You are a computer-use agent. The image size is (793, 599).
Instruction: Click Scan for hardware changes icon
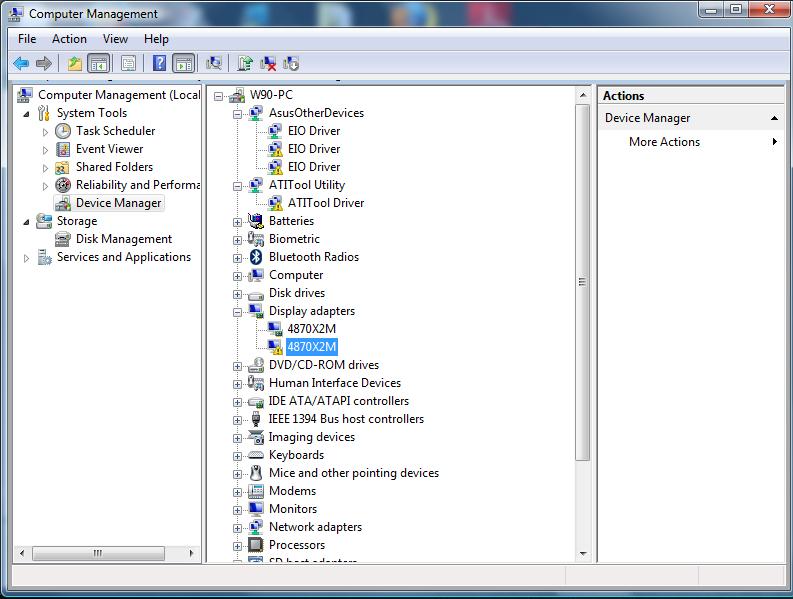[214, 64]
